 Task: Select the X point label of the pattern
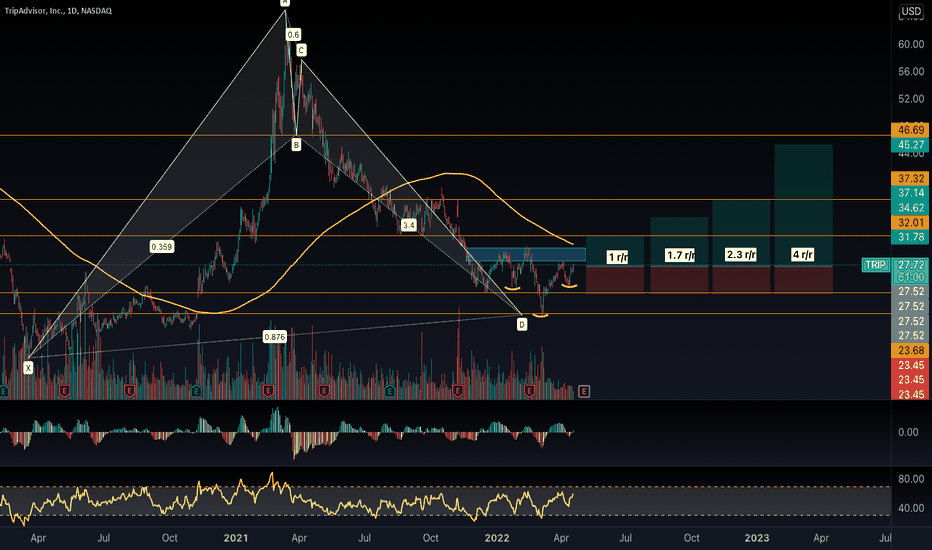tap(28, 368)
